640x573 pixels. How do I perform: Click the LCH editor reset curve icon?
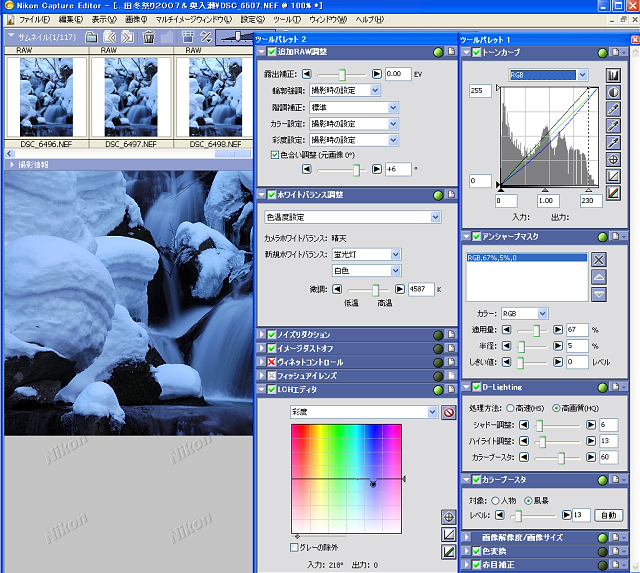(449, 535)
